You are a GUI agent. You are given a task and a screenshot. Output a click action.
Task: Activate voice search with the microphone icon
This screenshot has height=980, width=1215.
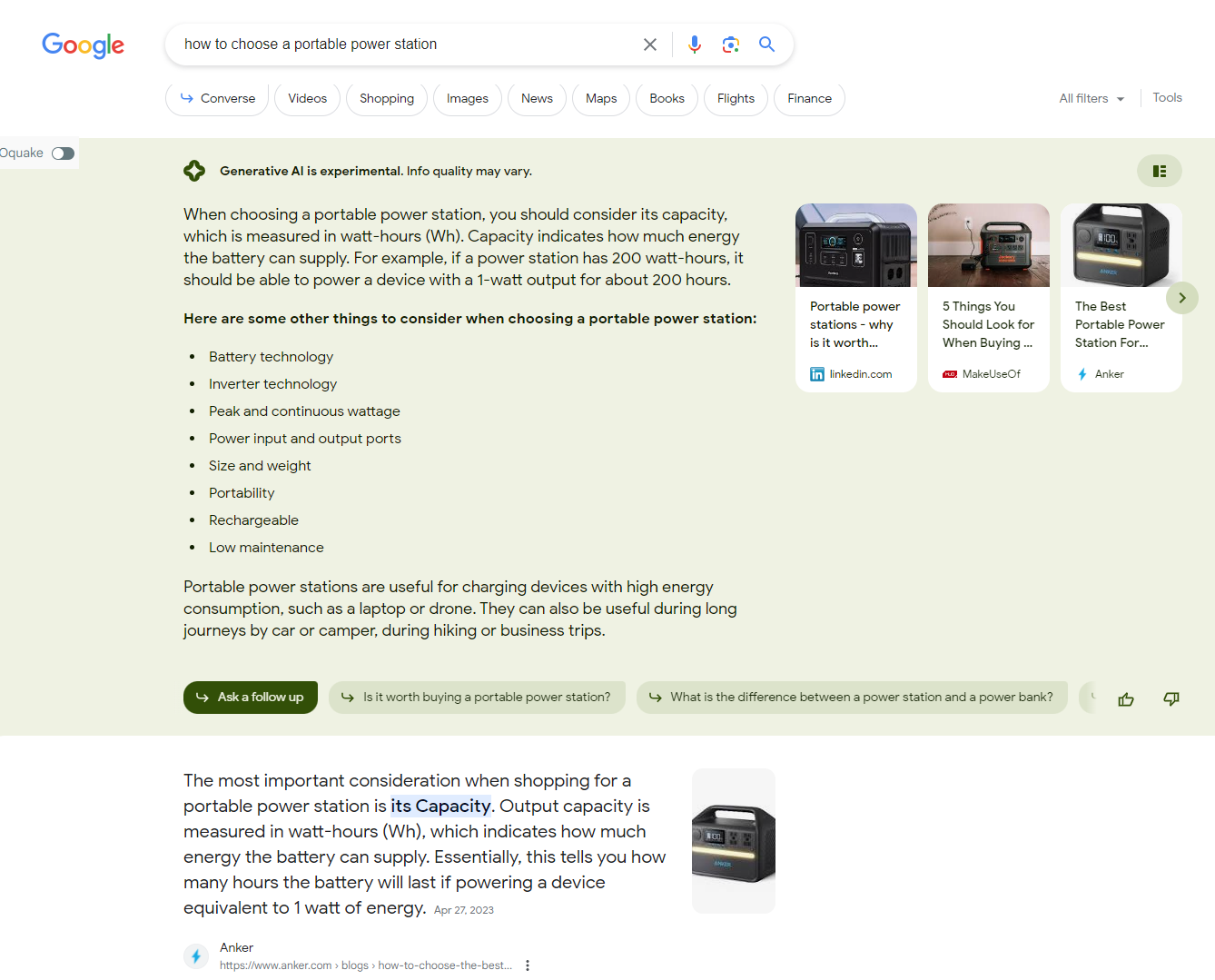694,44
